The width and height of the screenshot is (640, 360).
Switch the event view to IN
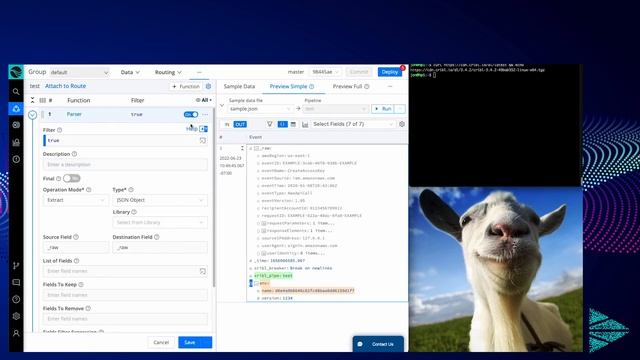coord(227,124)
